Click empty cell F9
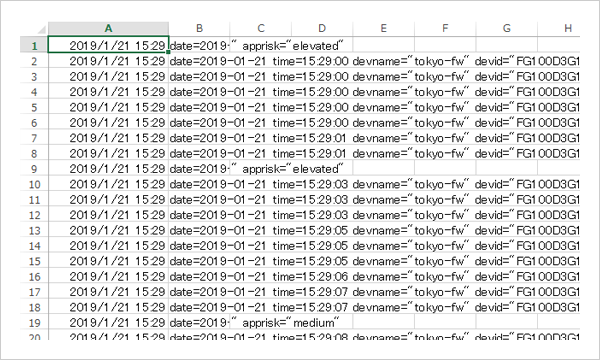600x360 pixels. (x=445, y=168)
